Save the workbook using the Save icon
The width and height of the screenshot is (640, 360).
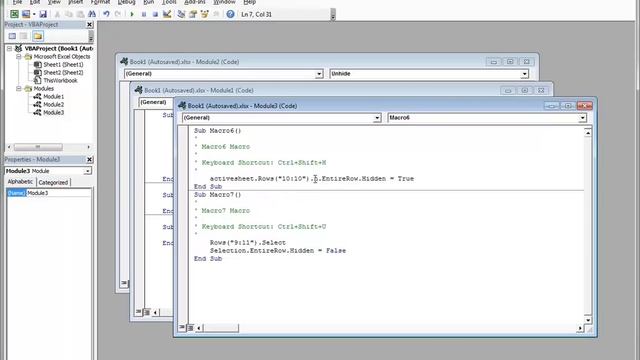coord(43,14)
